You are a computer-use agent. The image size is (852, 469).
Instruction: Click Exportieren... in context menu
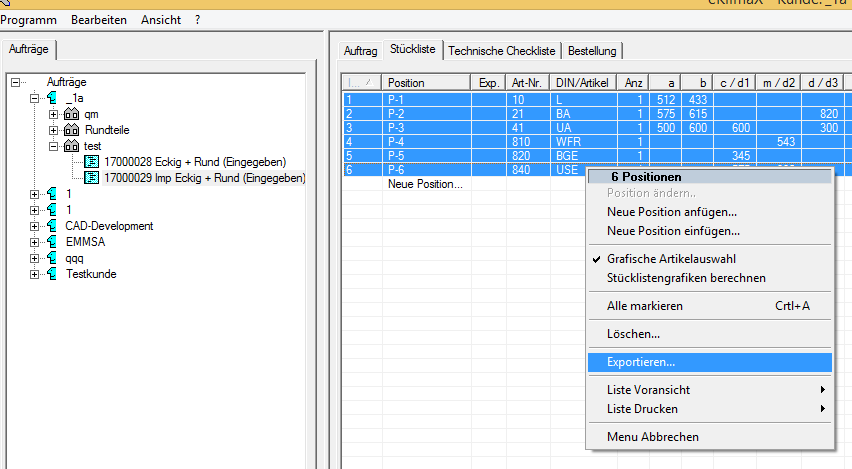tap(710, 362)
